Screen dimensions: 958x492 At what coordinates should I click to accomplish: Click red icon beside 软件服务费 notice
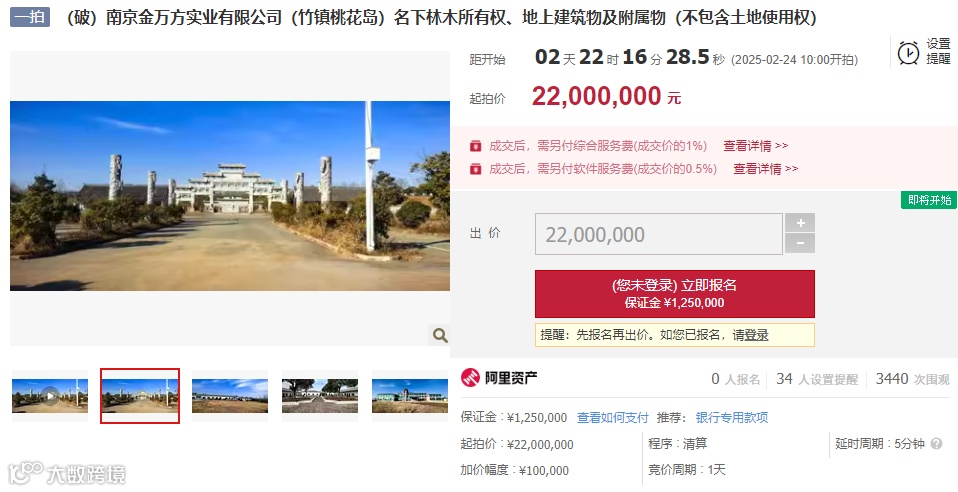[475, 169]
